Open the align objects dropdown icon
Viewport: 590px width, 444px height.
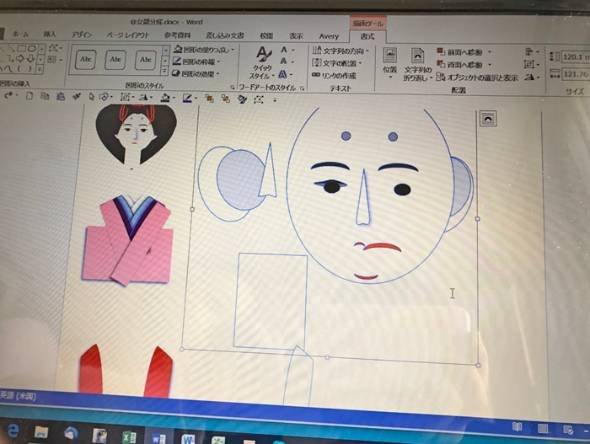tap(532, 52)
